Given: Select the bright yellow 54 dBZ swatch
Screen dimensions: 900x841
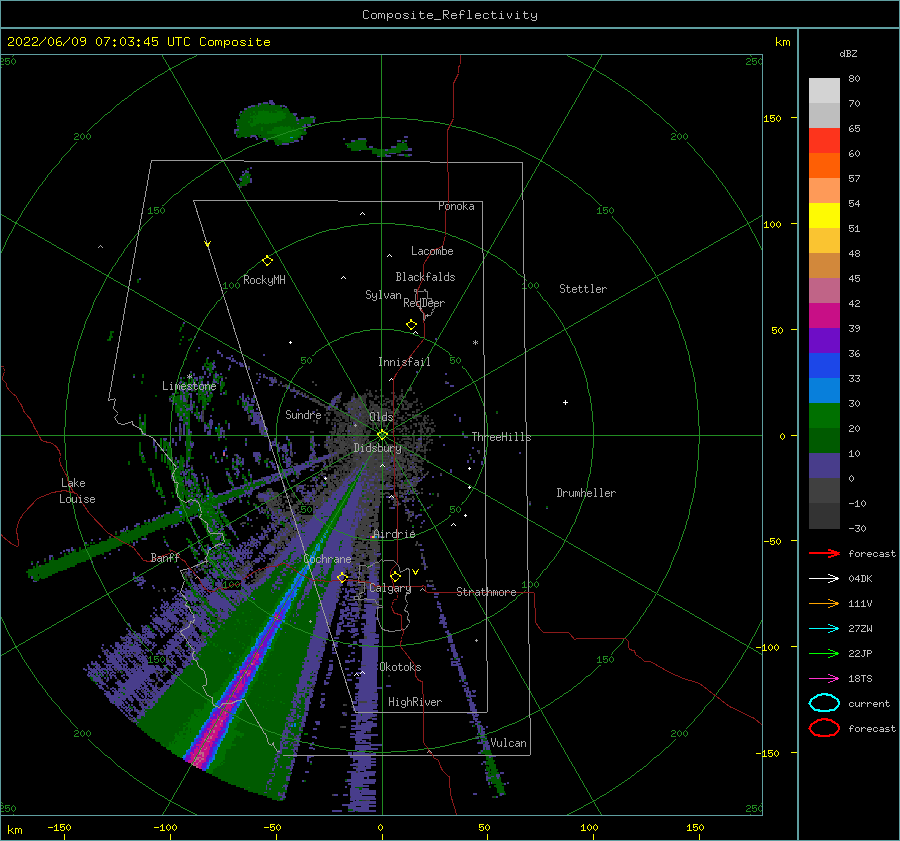Looking at the screenshot, I should [824, 215].
